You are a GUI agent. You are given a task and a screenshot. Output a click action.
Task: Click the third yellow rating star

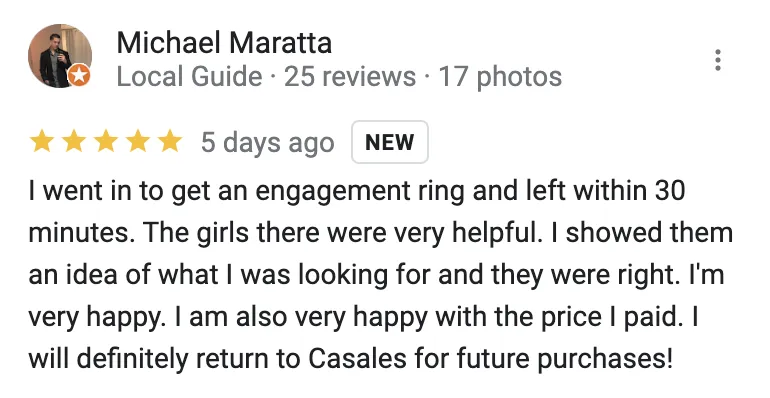click(106, 142)
